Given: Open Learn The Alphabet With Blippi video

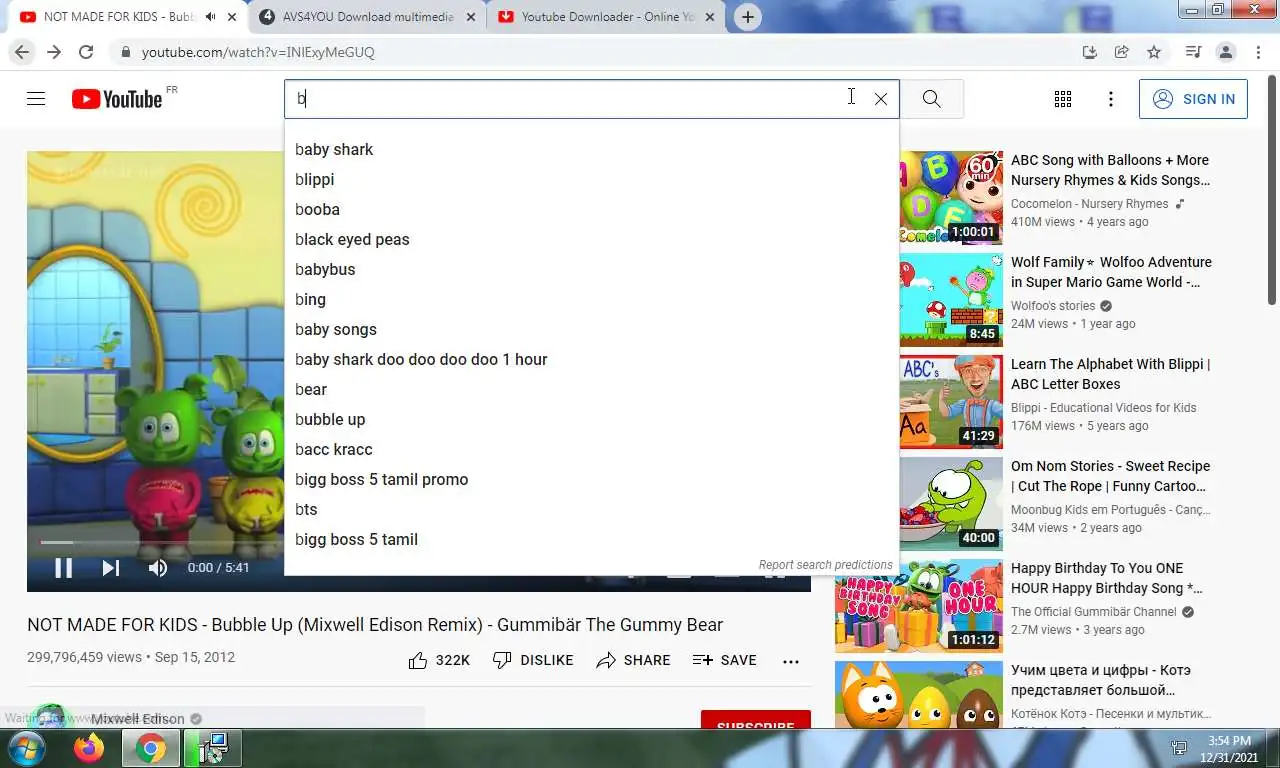Looking at the screenshot, I should [x=1110, y=374].
